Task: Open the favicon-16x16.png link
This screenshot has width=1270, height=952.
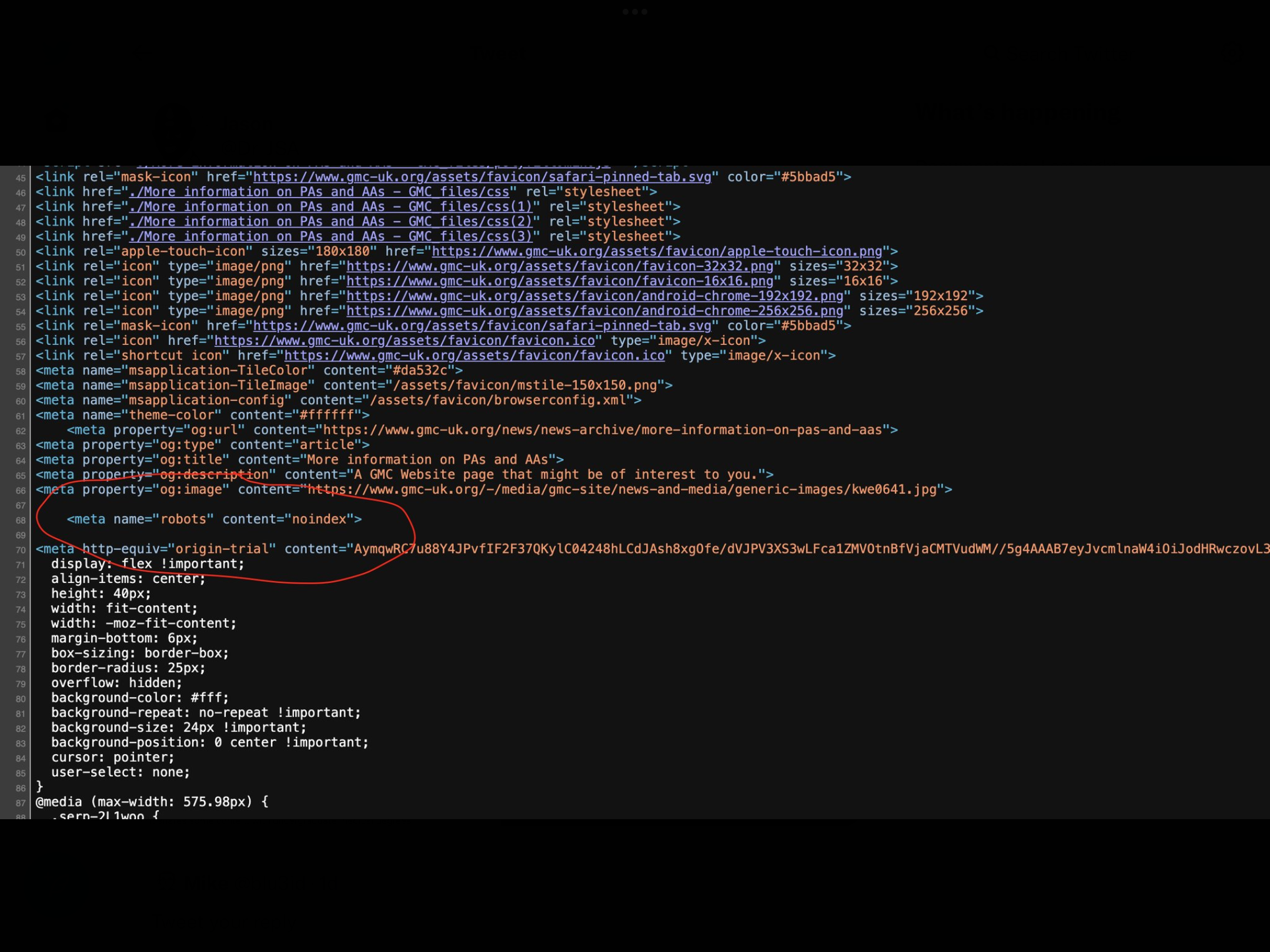Action: click(560, 281)
